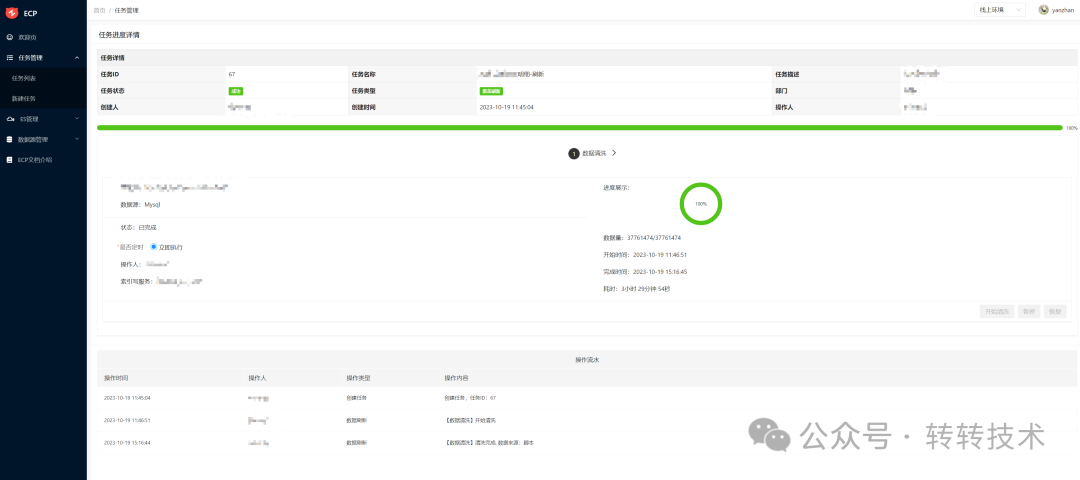The width and height of the screenshot is (1080, 480).
Task: Select the 立即执行 radio option
Action: click(x=154, y=247)
